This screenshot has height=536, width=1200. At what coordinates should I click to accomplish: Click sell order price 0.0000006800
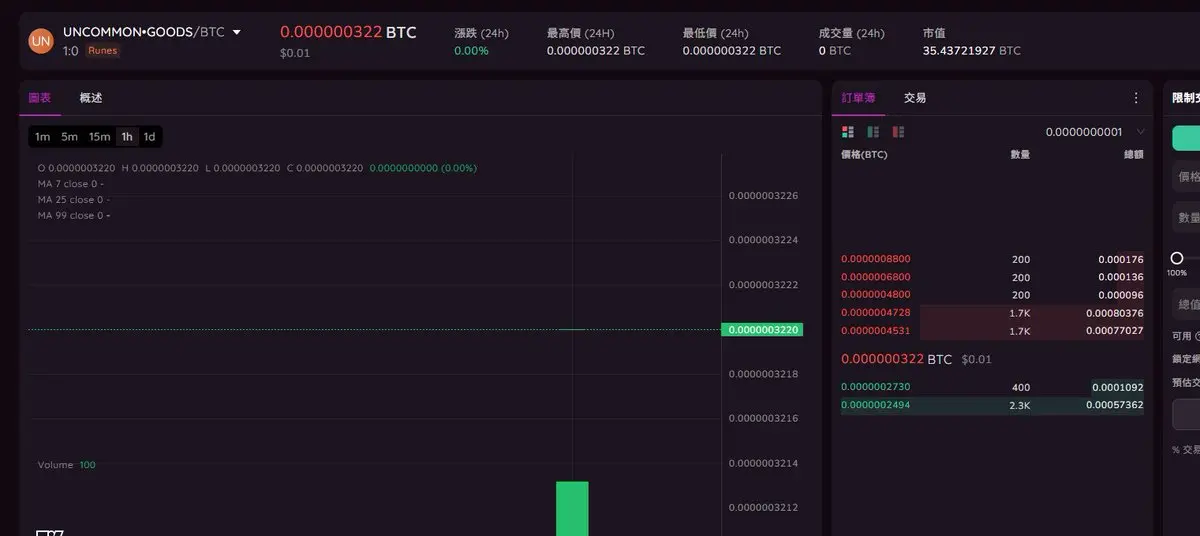tap(875, 277)
